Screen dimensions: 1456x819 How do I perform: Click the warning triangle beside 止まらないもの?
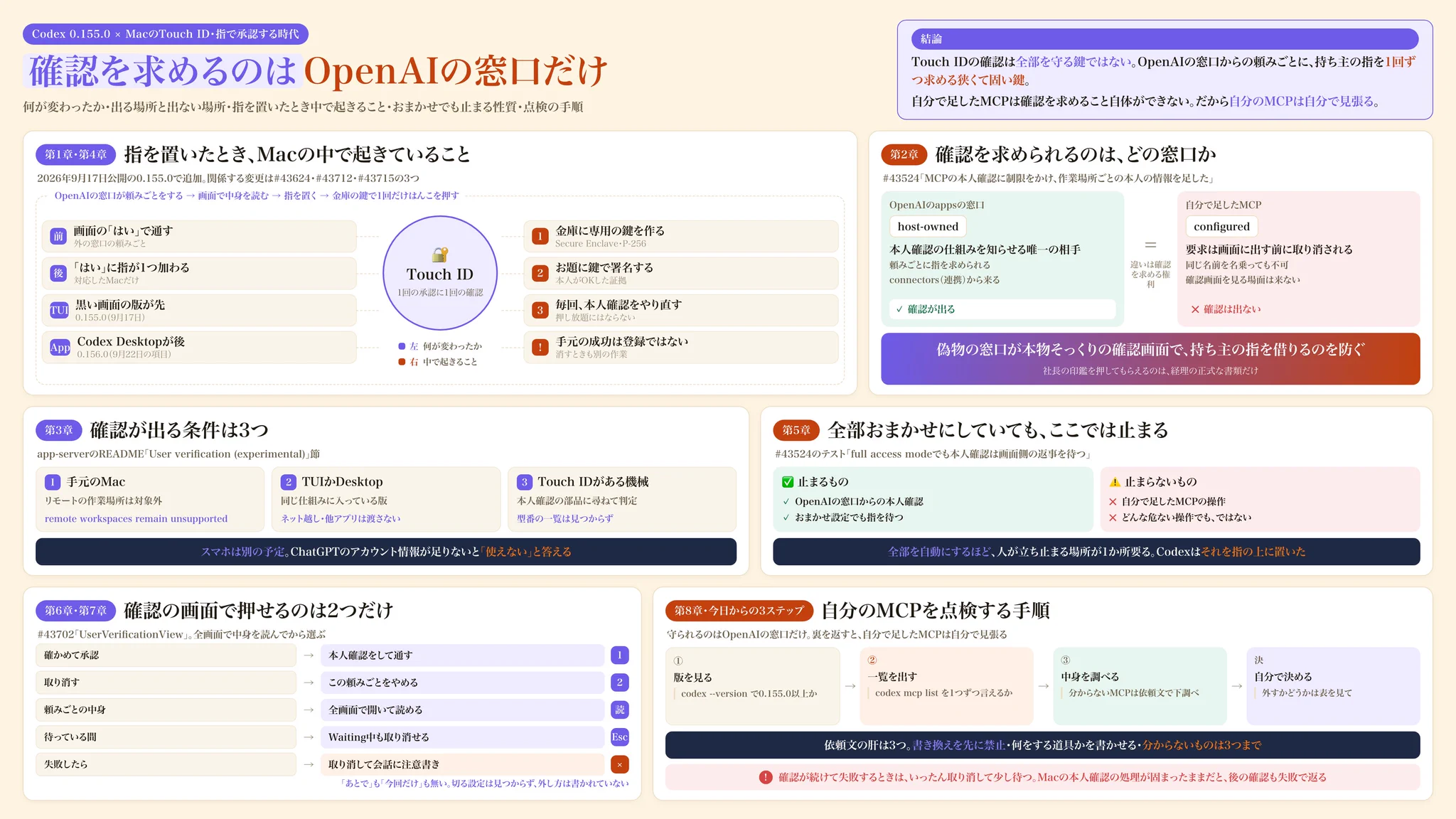click(x=1115, y=482)
